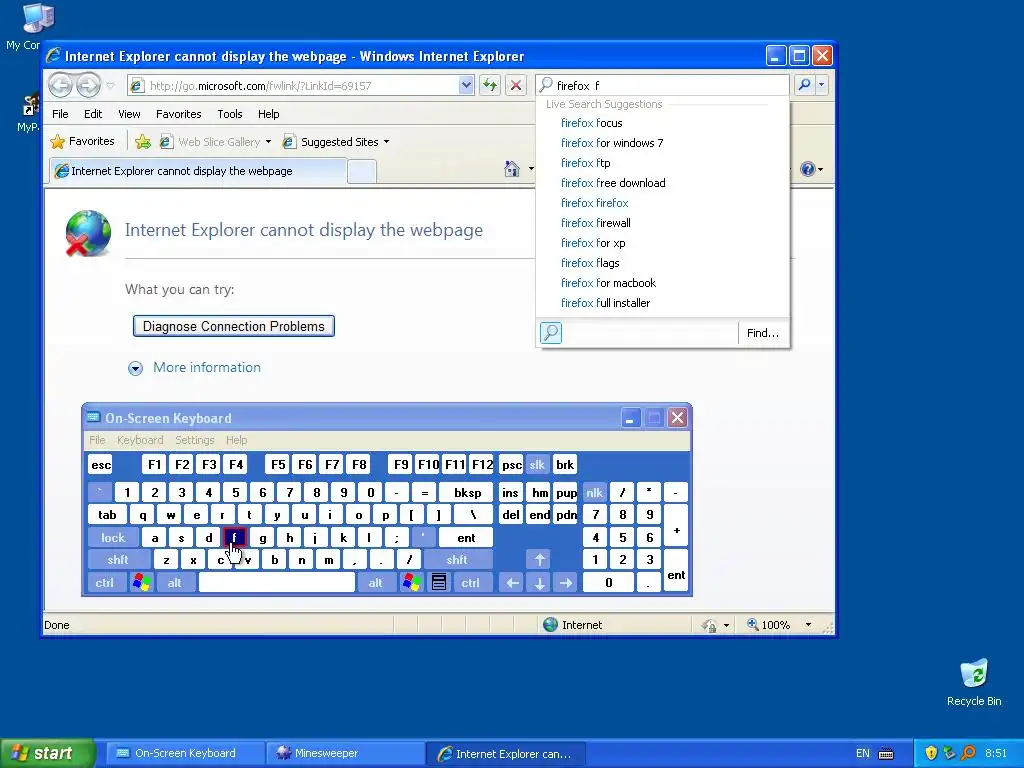Viewport: 1024px width, 768px height.
Task: Click the Refresh page icon
Action: click(490, 85)
